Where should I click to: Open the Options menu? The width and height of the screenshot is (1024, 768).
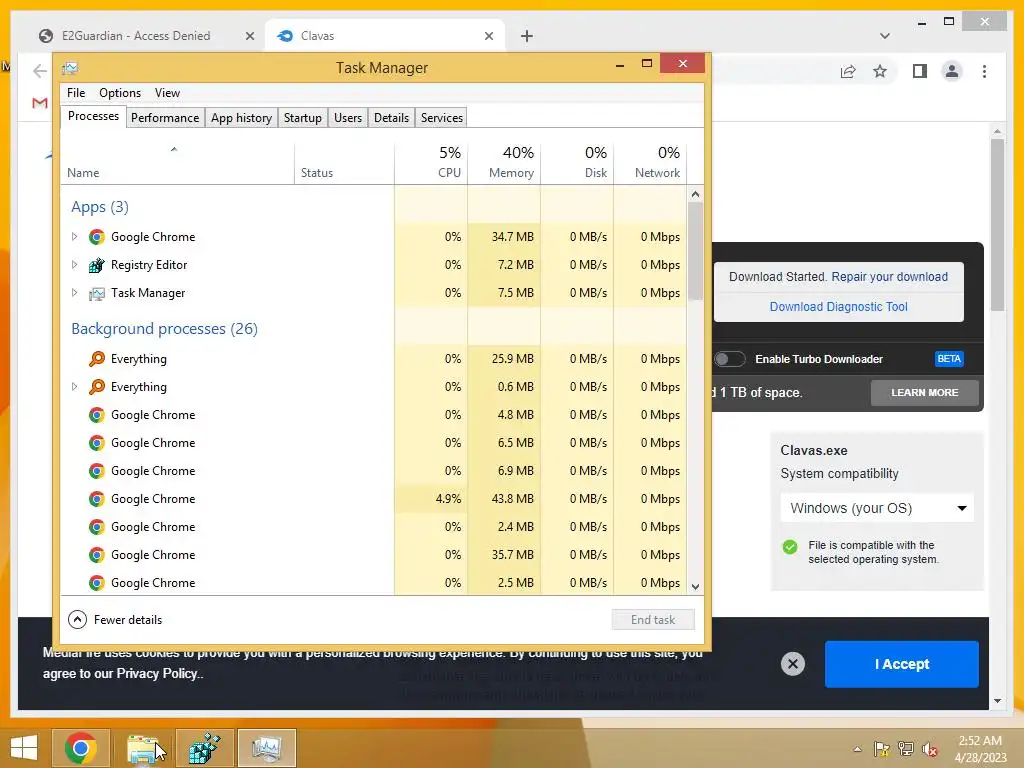click(120, 93)
